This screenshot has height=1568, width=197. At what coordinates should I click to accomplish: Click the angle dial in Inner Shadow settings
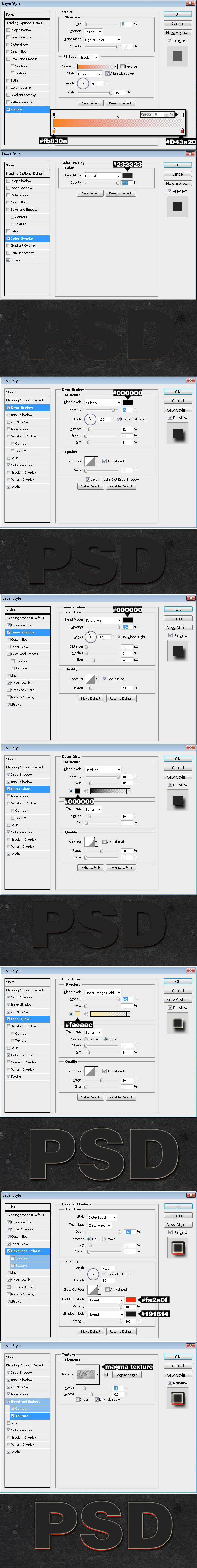91,637
